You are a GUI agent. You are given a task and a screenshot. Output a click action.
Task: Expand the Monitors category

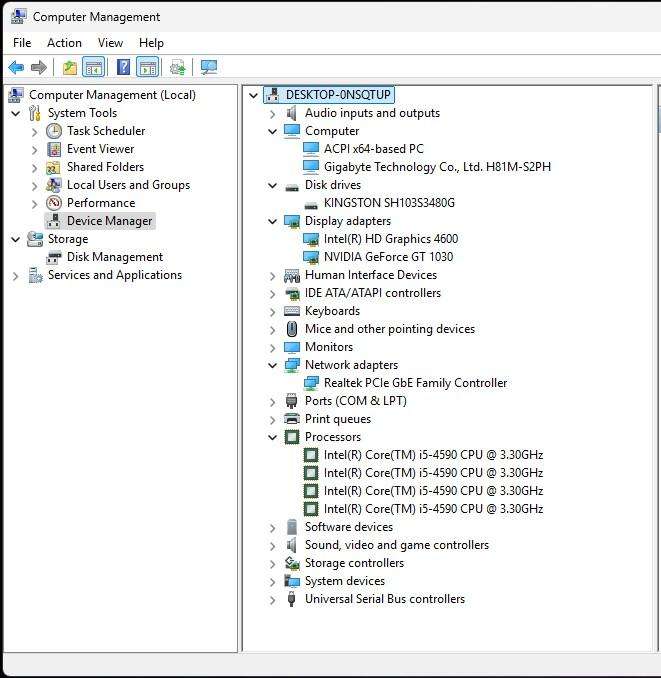point(272,348)
